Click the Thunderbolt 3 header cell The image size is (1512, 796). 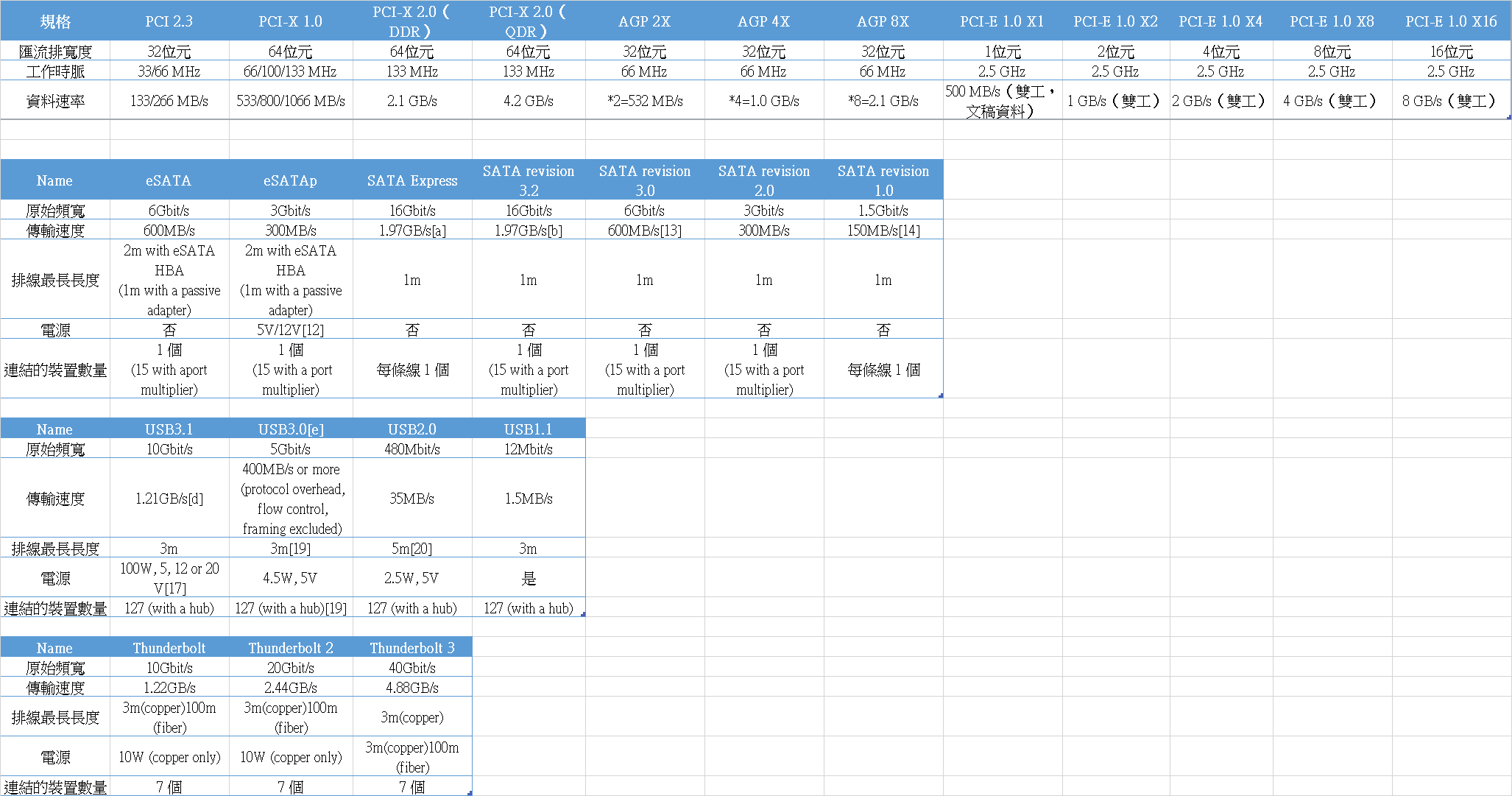(412, 647)
